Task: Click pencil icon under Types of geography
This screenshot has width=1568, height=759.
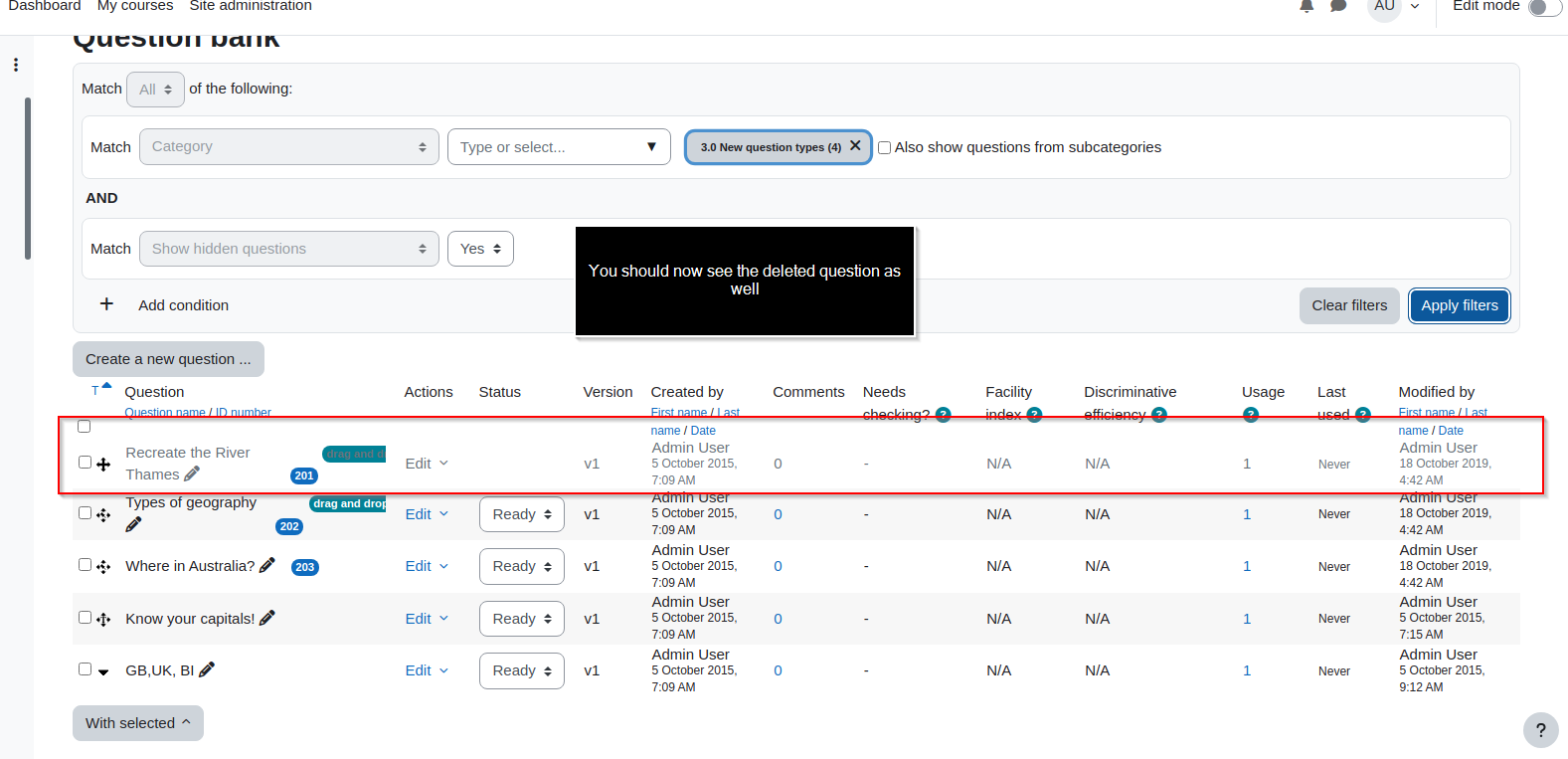Action: point(134,524)
